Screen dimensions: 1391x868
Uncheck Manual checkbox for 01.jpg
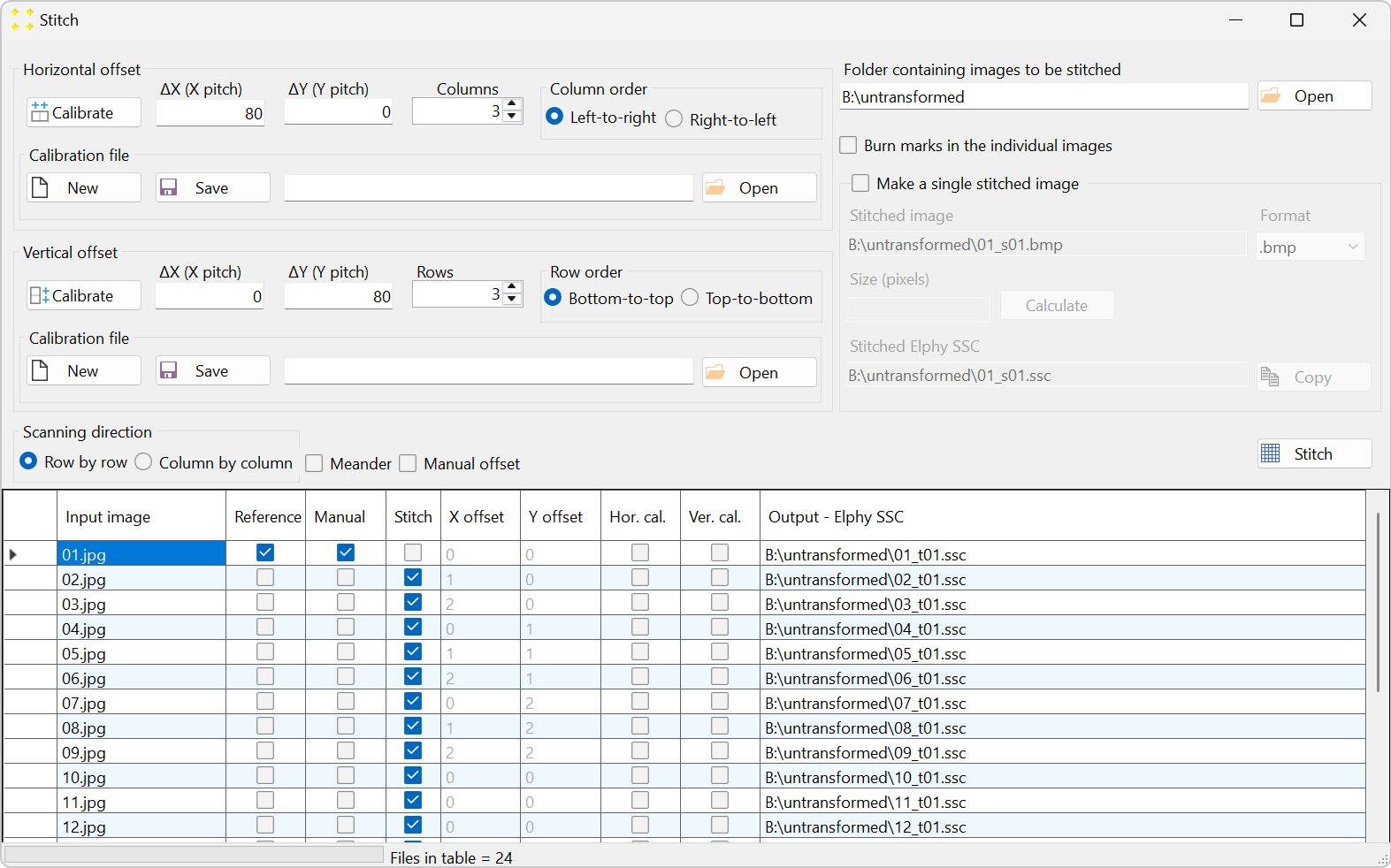(x=346, y=552)
